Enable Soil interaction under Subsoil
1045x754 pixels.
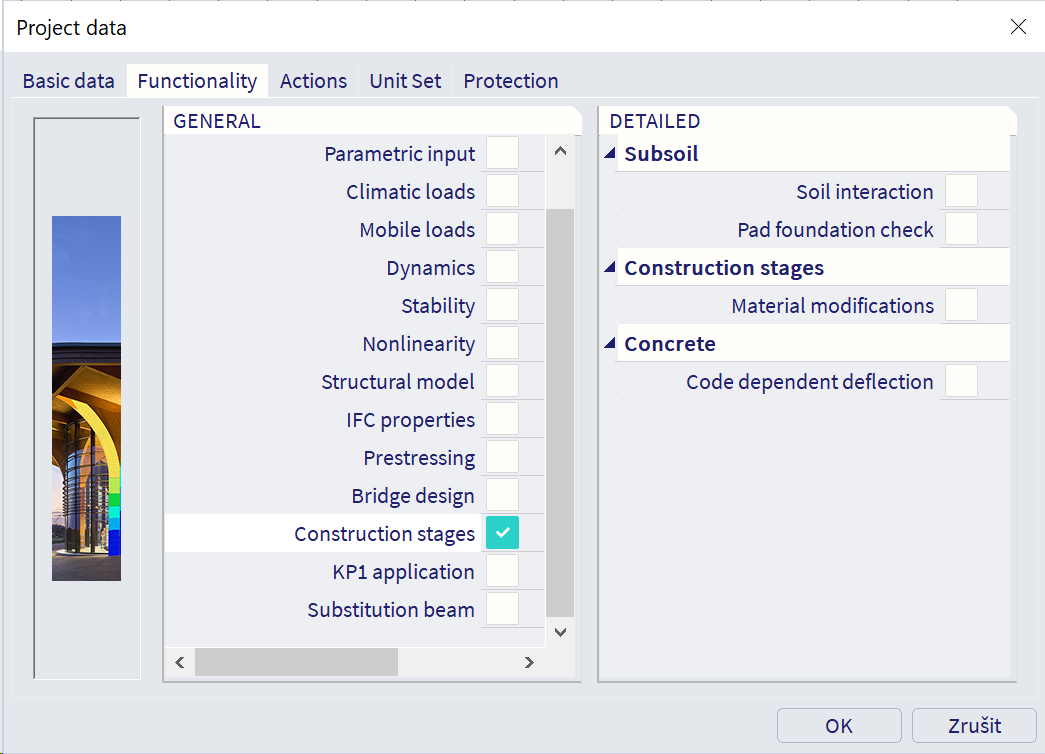[960, 191]
